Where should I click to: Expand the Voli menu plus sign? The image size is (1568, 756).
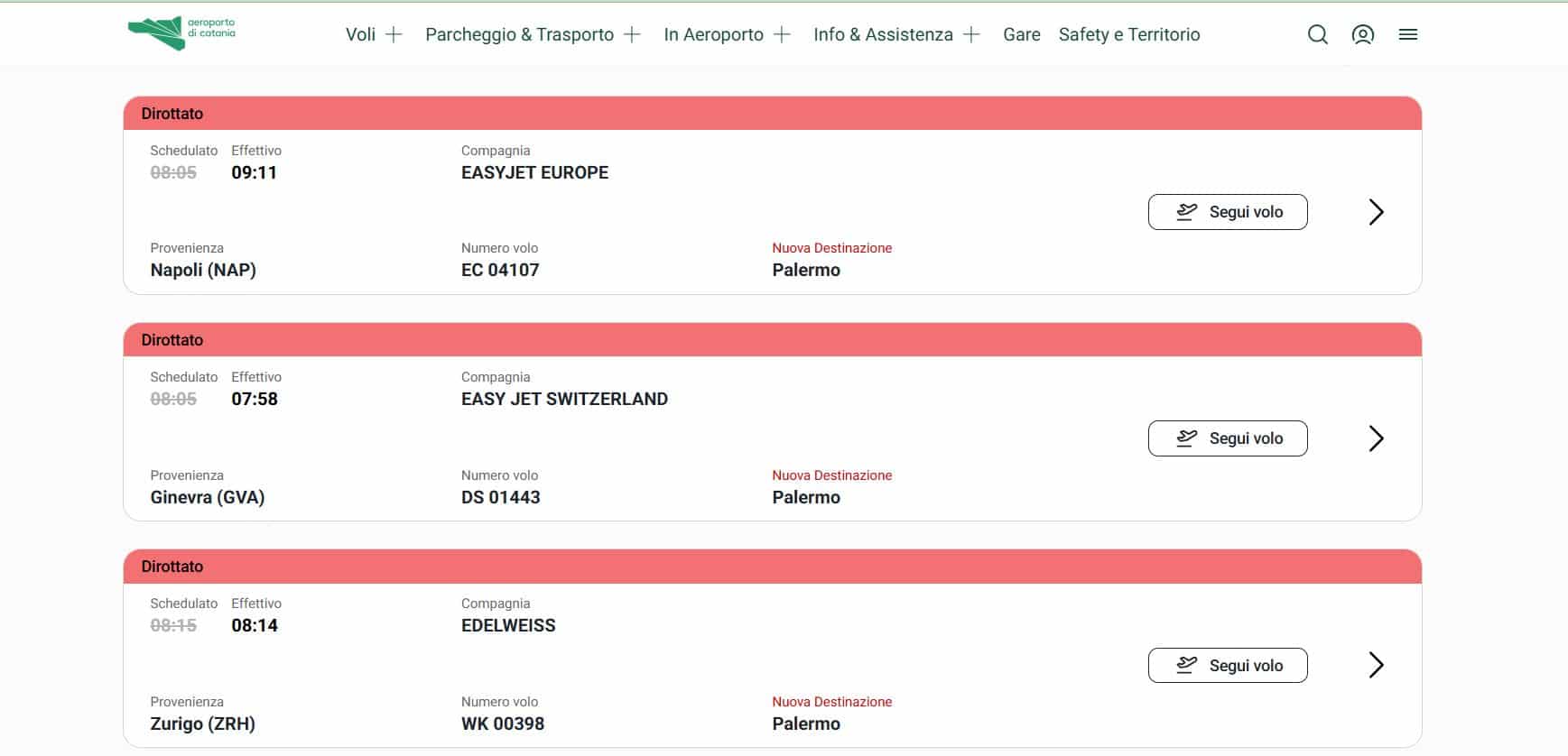pyautogui.click(x=394, y=34)
